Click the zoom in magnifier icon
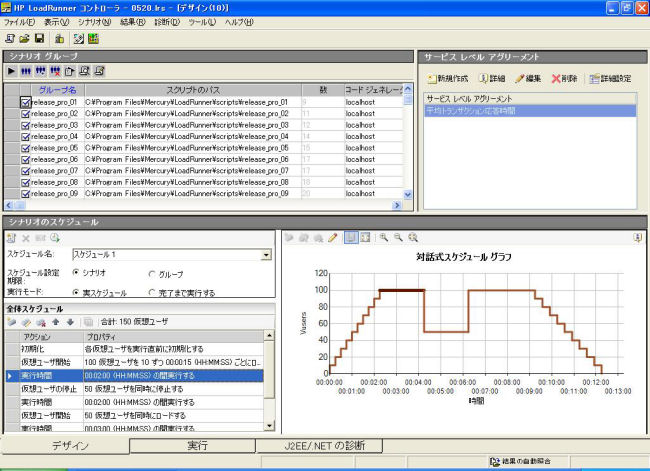The width and height of the screenshot is (650, 471). 384,238
